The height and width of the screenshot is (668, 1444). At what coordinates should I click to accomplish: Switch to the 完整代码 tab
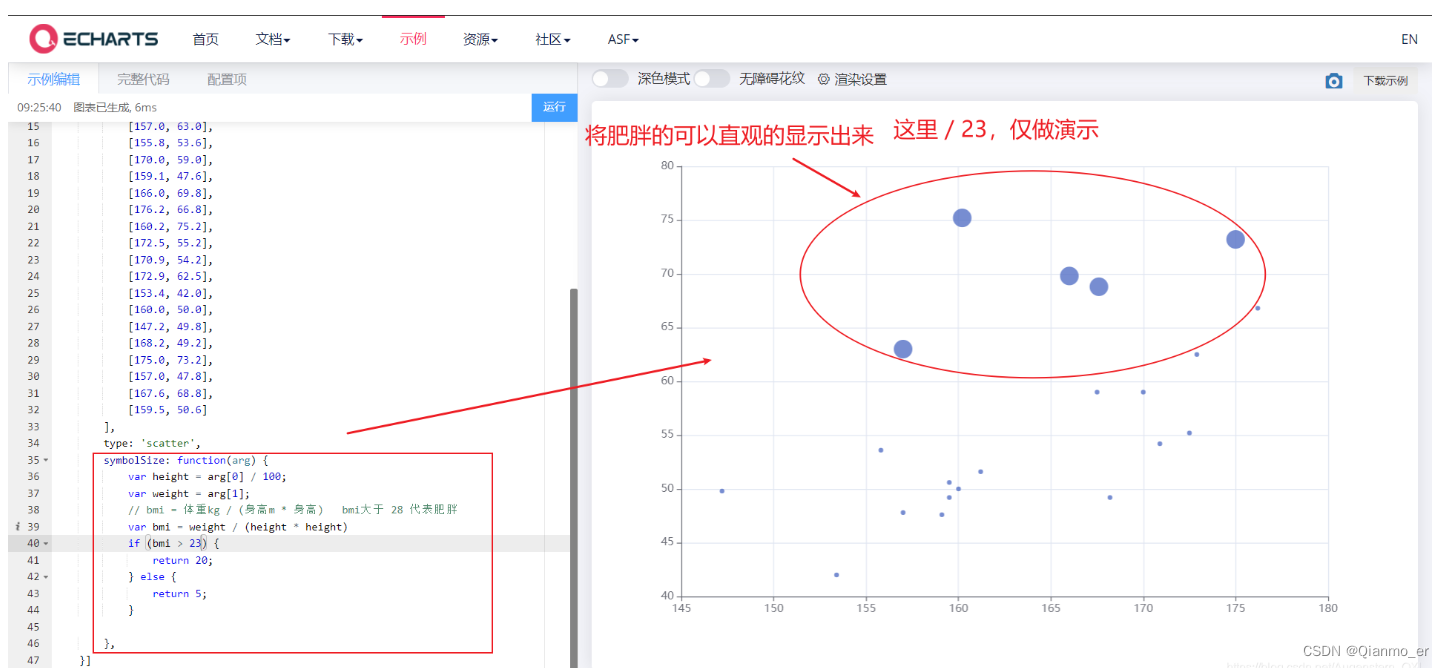(145, 78)
